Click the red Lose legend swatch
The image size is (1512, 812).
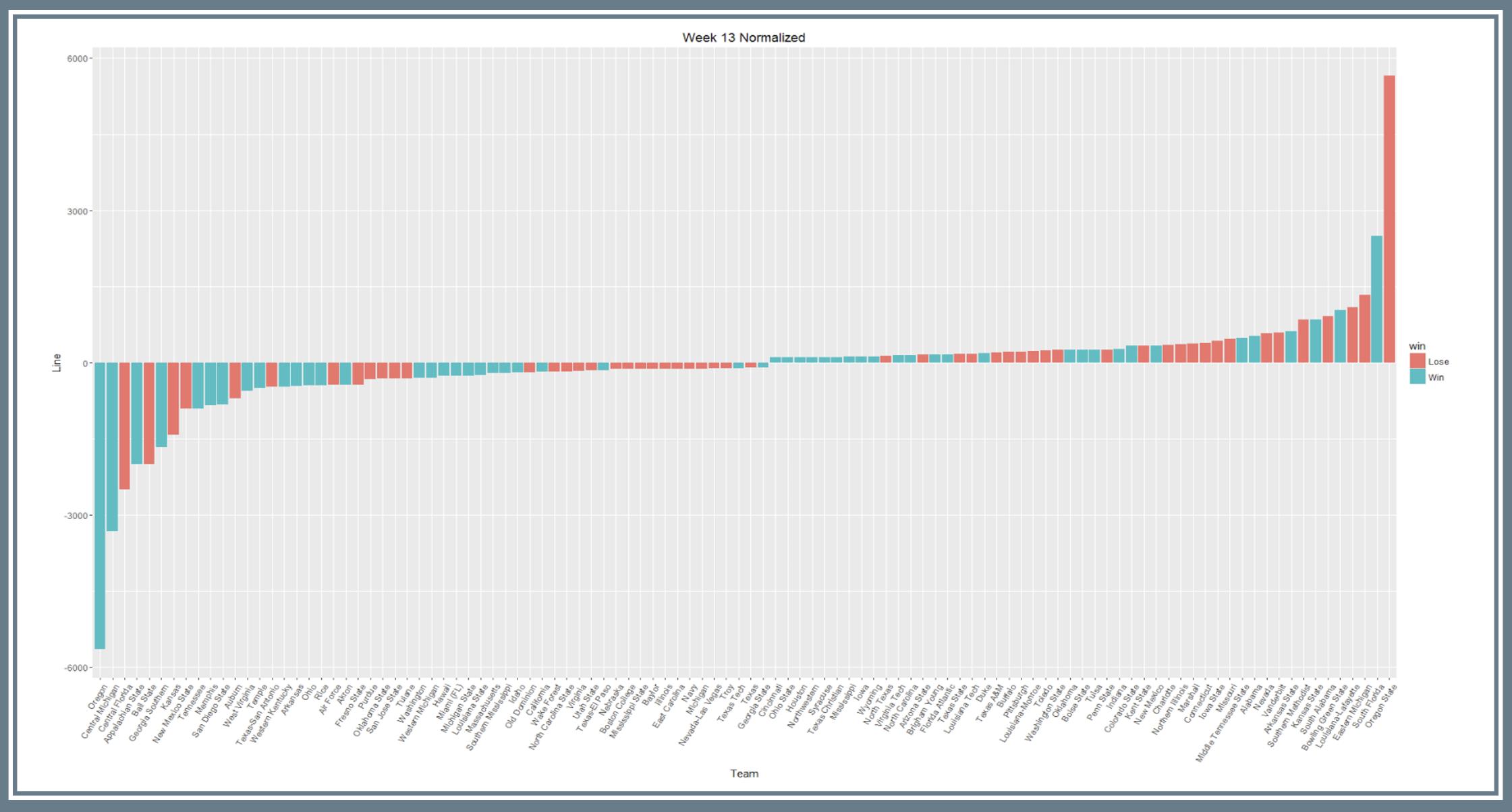pyautogui.click(x=1418, y=362)
